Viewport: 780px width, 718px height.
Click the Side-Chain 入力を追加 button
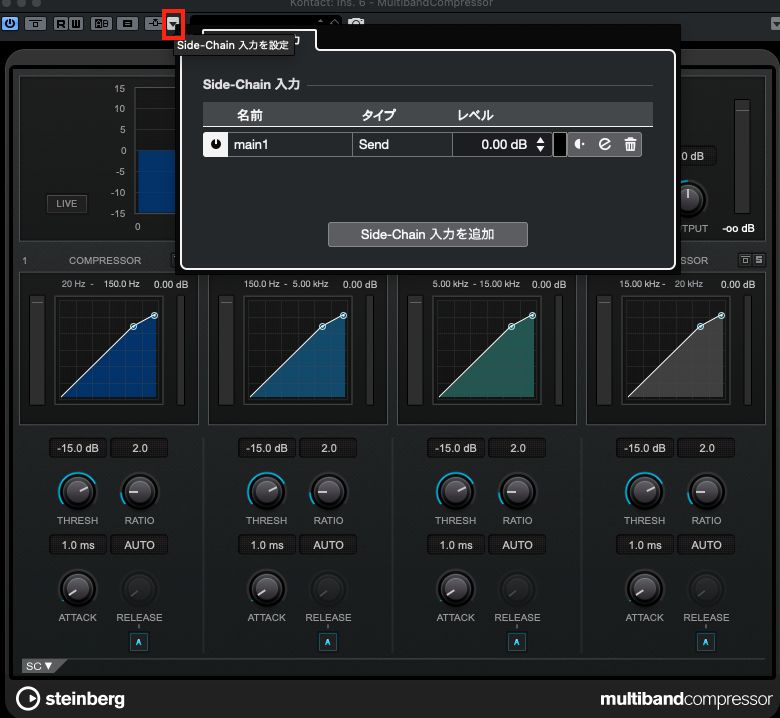[428, 234]
